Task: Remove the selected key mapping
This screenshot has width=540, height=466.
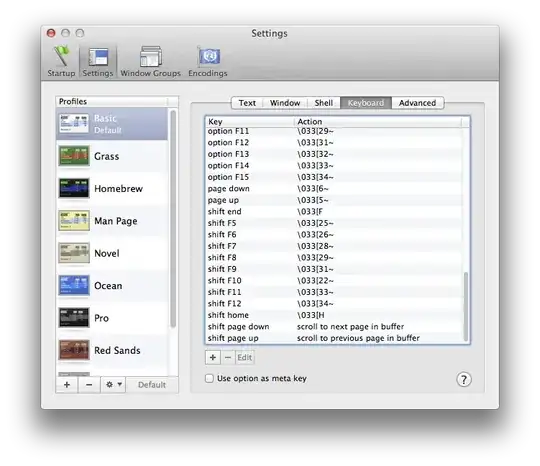Action: click(x=228, y=358)
